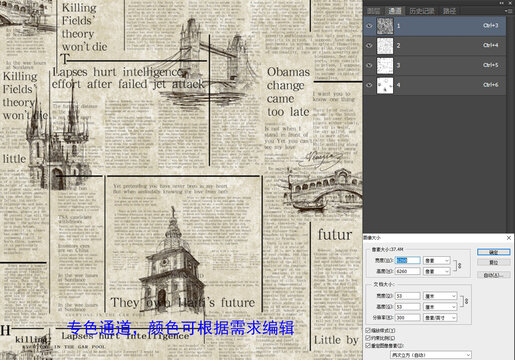
Task: Select the channel row labeled Ctrl+6
Action: click(x=435, y=85)
